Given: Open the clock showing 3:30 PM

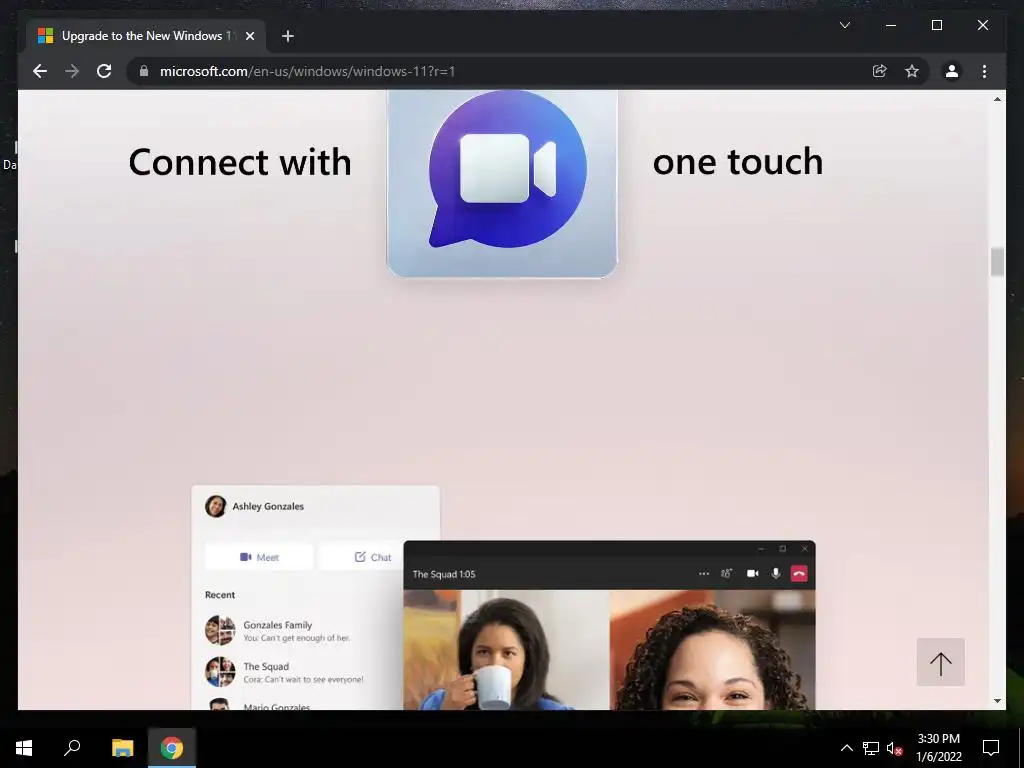Looking at the screenshot, I should click(x=938, y=748).
